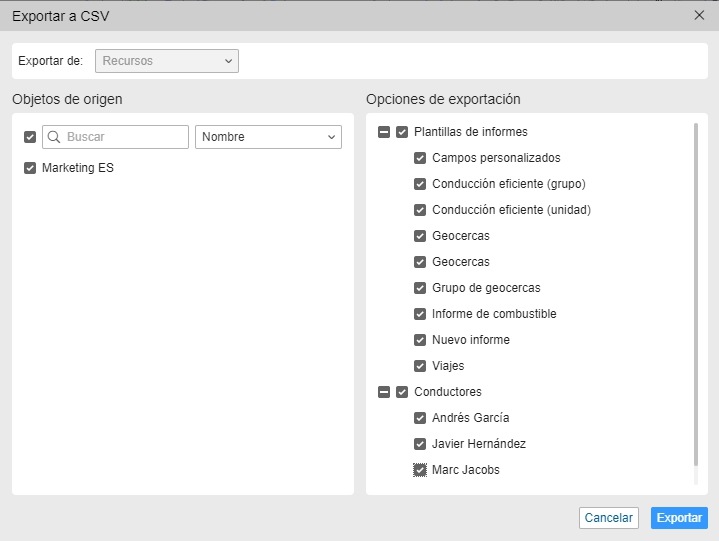Disable Nuevo informe export option
719x541 pixels.
coord(420,340)
